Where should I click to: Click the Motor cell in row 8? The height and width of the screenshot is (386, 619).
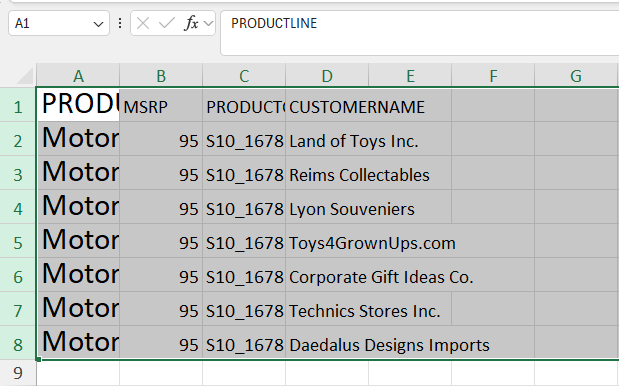tap(78, 343)
